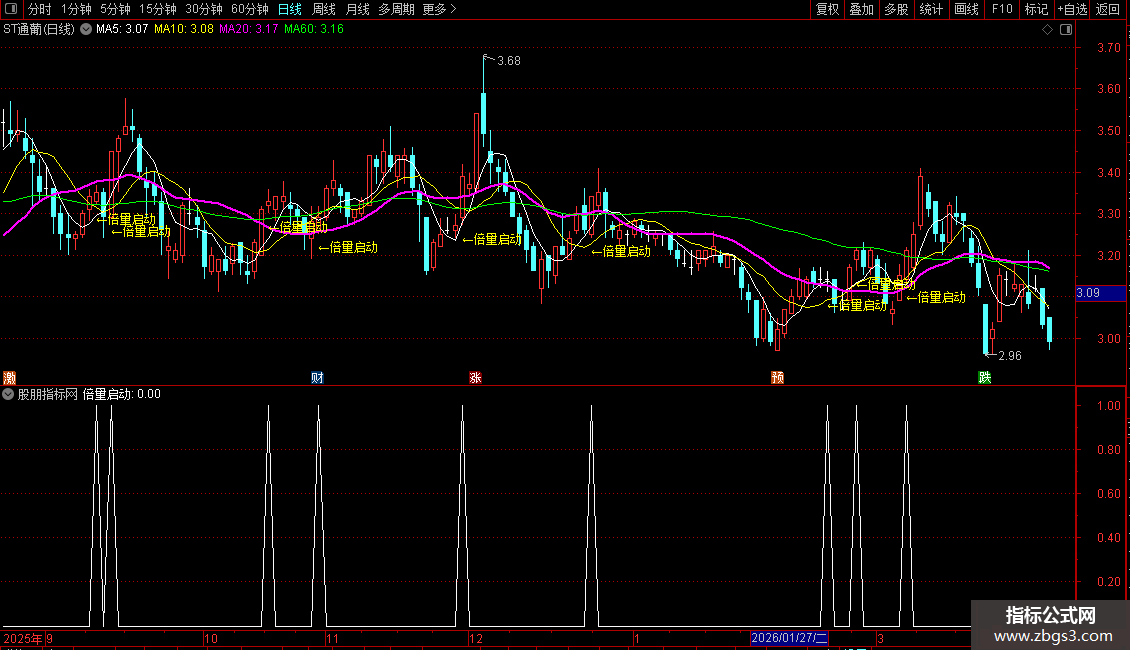Click the 激 info marker on the chart

pyautogui.click(x=9, y=378)
